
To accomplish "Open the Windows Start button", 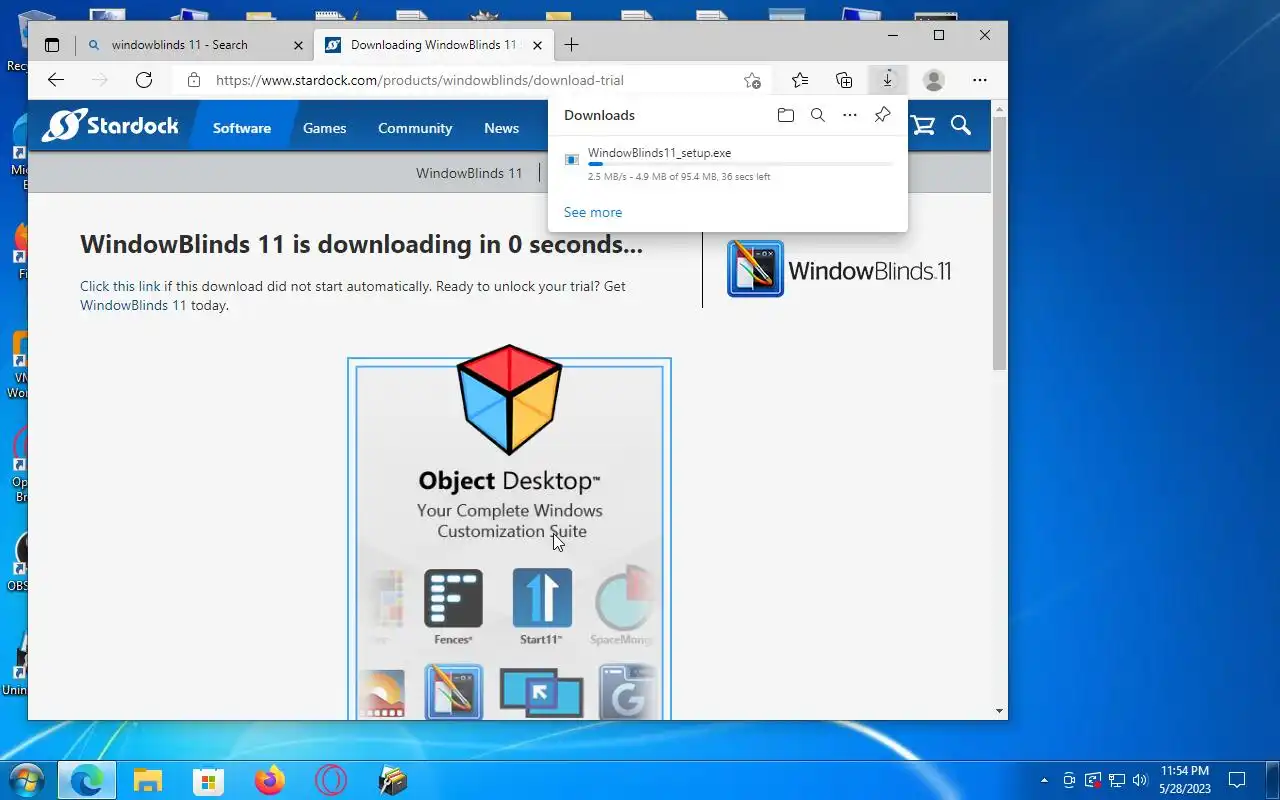I will tap(26, 780).
